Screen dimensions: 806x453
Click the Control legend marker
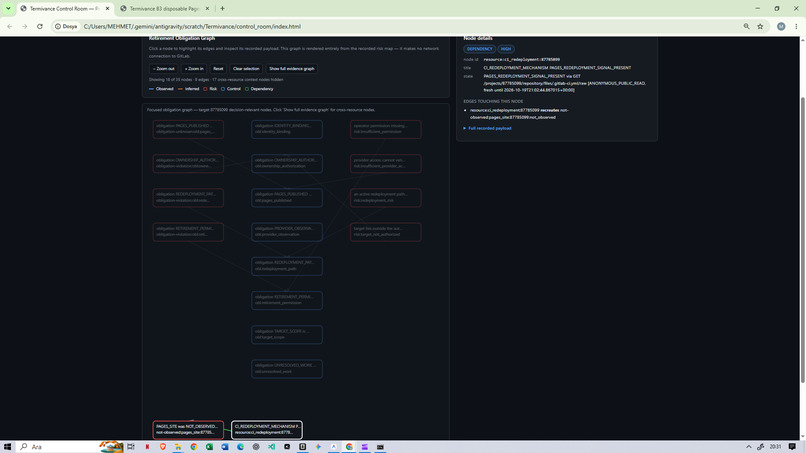(x=223, y=89)
